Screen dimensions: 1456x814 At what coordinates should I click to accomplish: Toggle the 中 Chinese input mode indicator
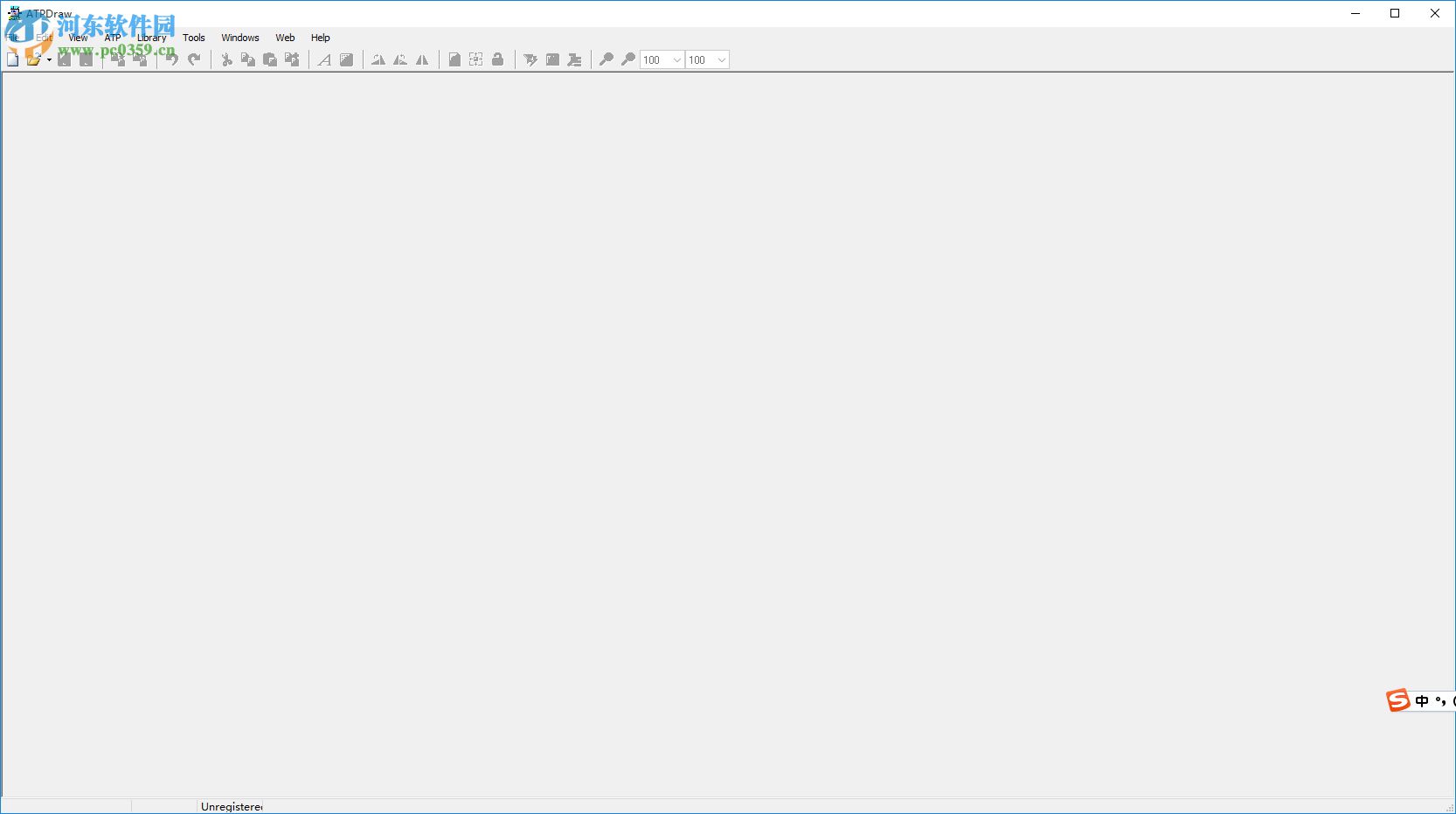1422,701
